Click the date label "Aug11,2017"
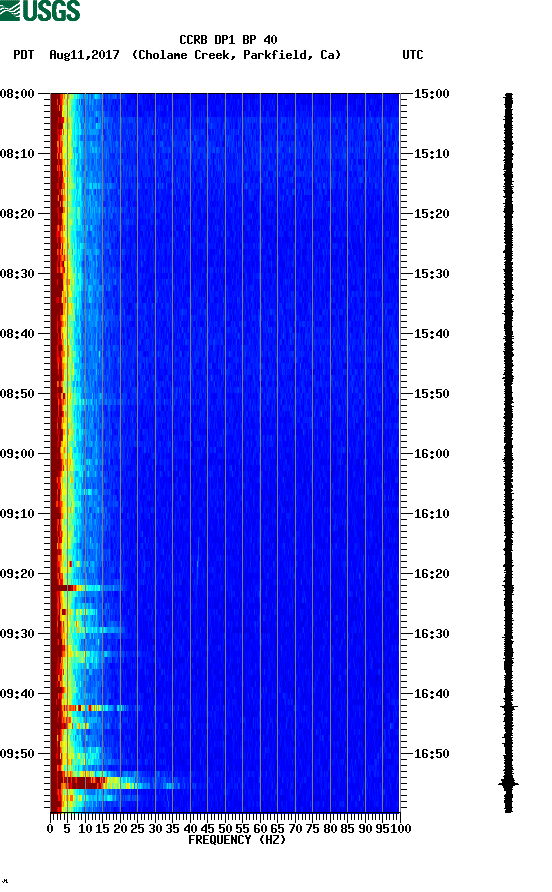The height and width of the screenshot is (892, 552). pos(84,55)
